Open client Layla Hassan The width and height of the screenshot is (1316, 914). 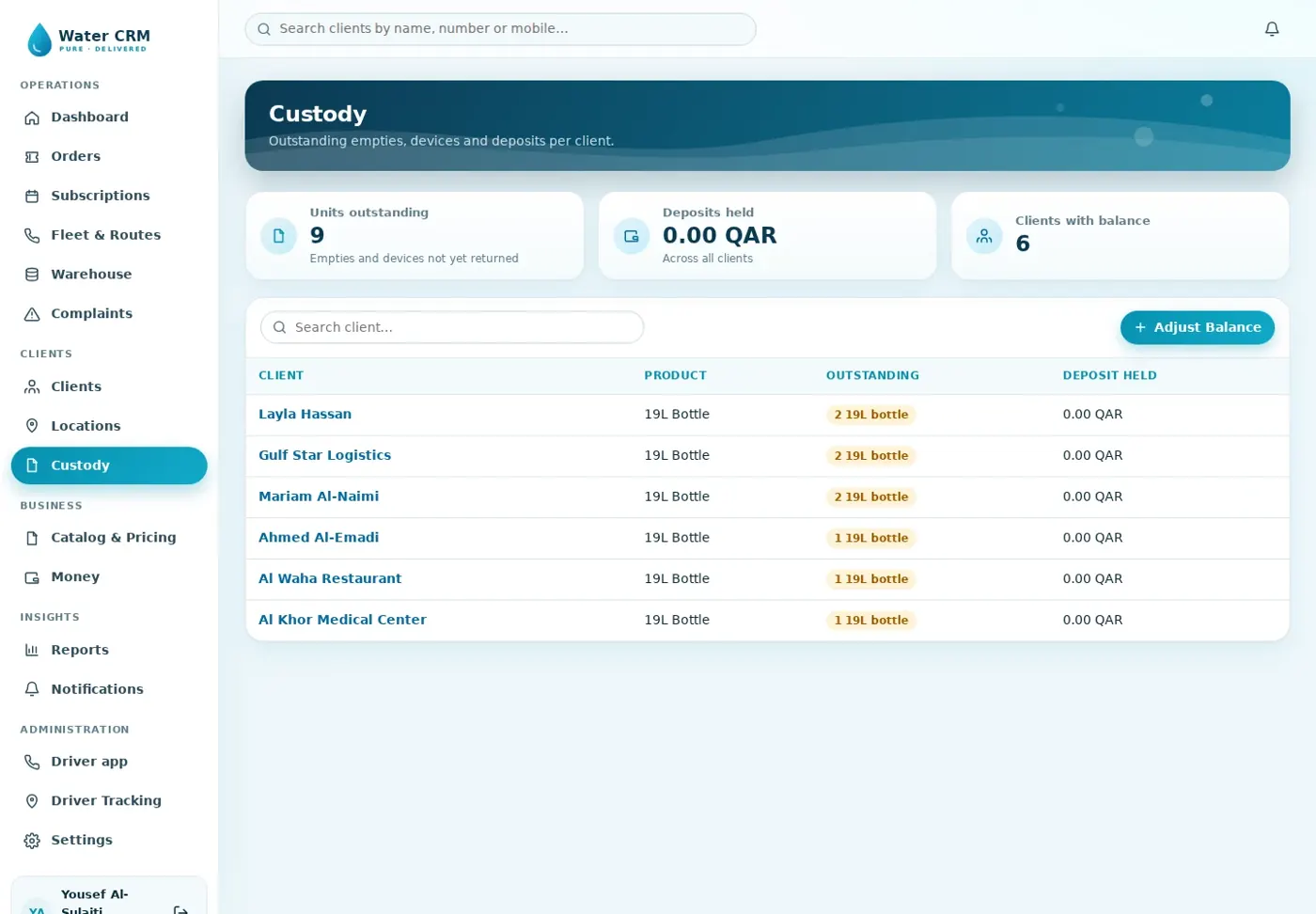pos(305,414)
